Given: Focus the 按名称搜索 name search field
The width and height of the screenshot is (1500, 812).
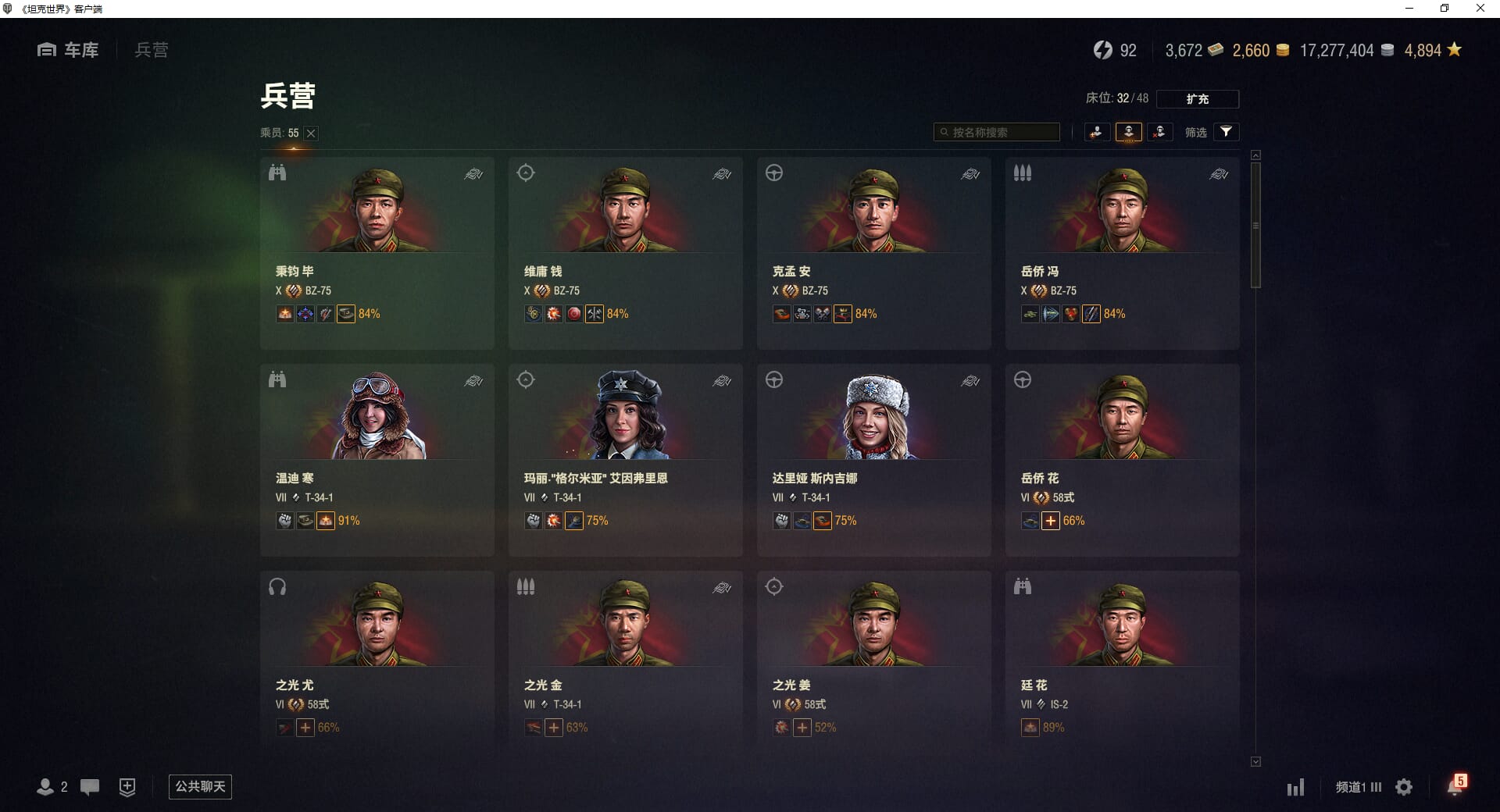Looking at the screenshot, I should tap(997, 133).
